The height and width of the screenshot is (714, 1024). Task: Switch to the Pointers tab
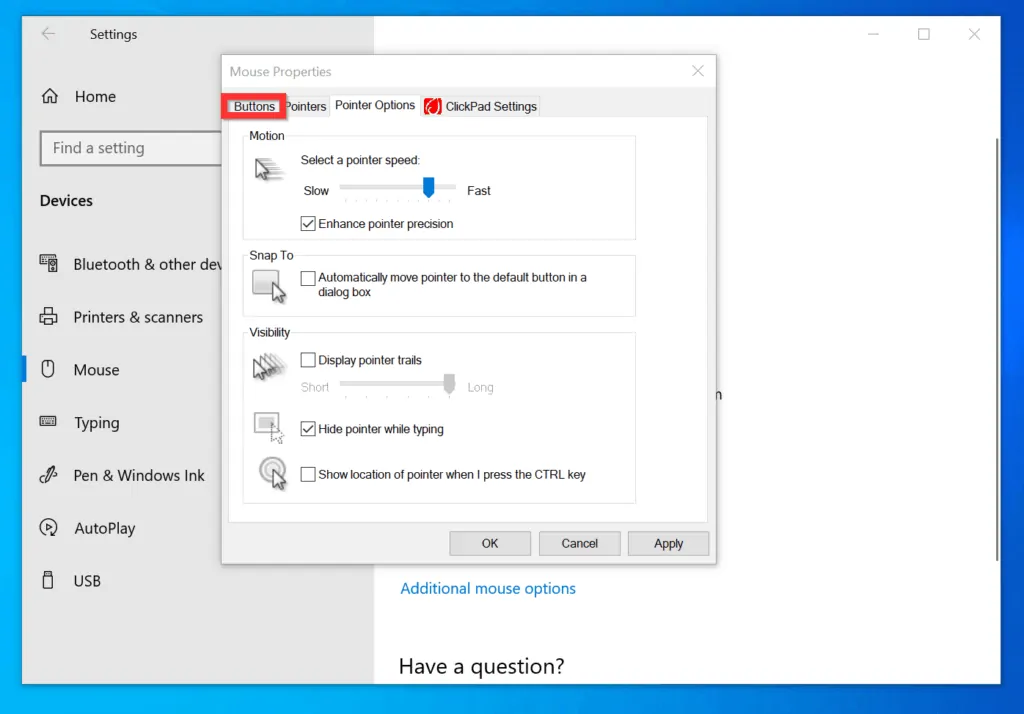306,106
